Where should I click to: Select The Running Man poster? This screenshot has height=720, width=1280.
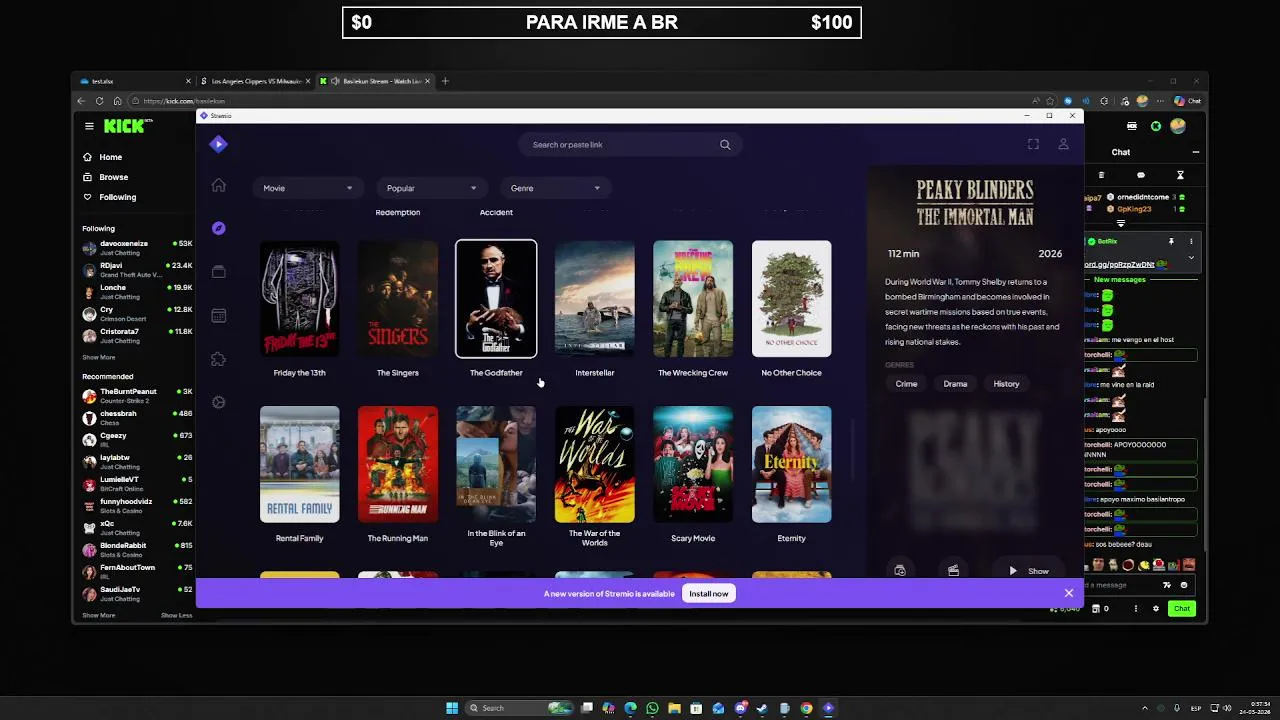tap(398, 464)
